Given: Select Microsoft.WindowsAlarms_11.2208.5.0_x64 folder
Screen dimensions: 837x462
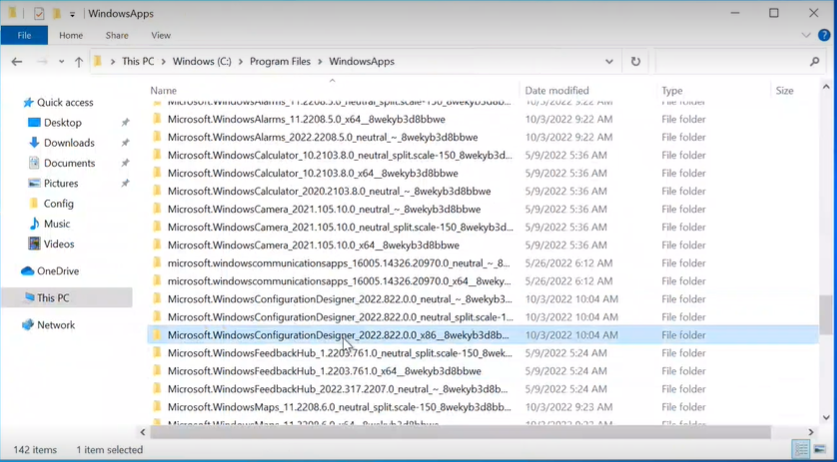Looking at the screenshot, I should point(306,119).
